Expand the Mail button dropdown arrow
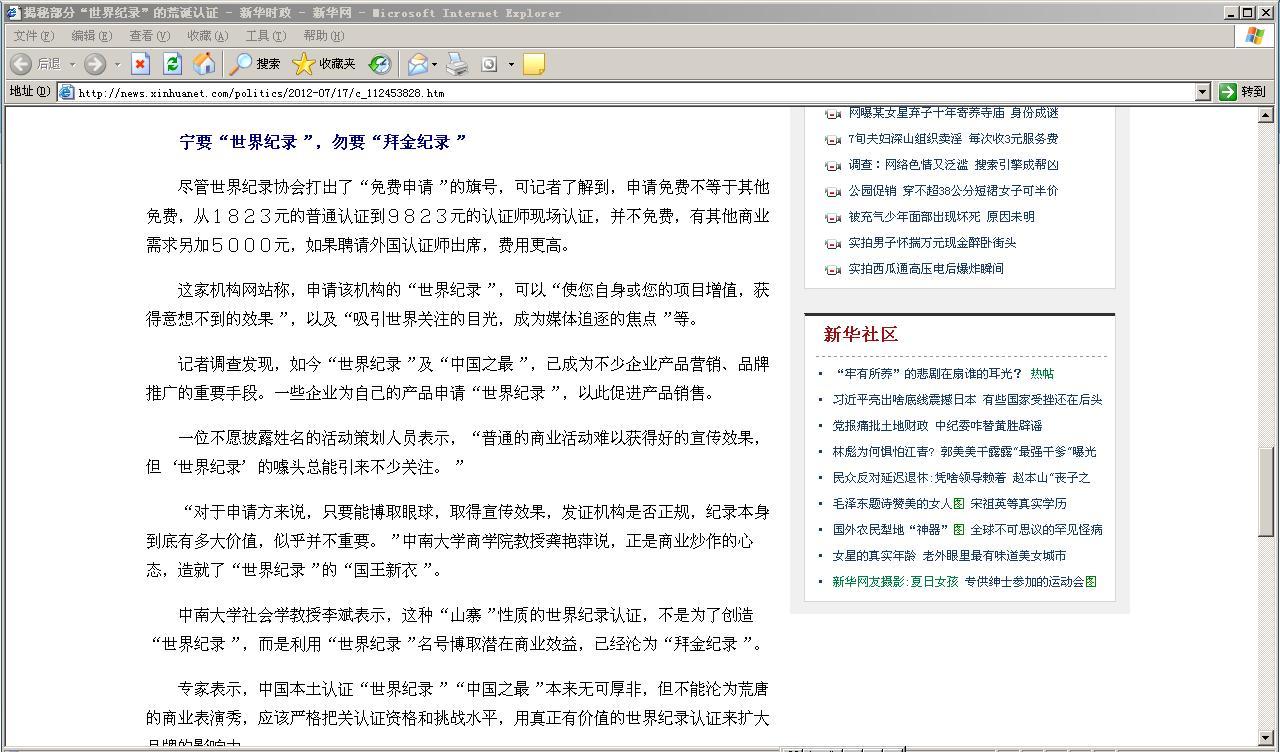This screenshot has width=1280, height=752. [435, 64]
